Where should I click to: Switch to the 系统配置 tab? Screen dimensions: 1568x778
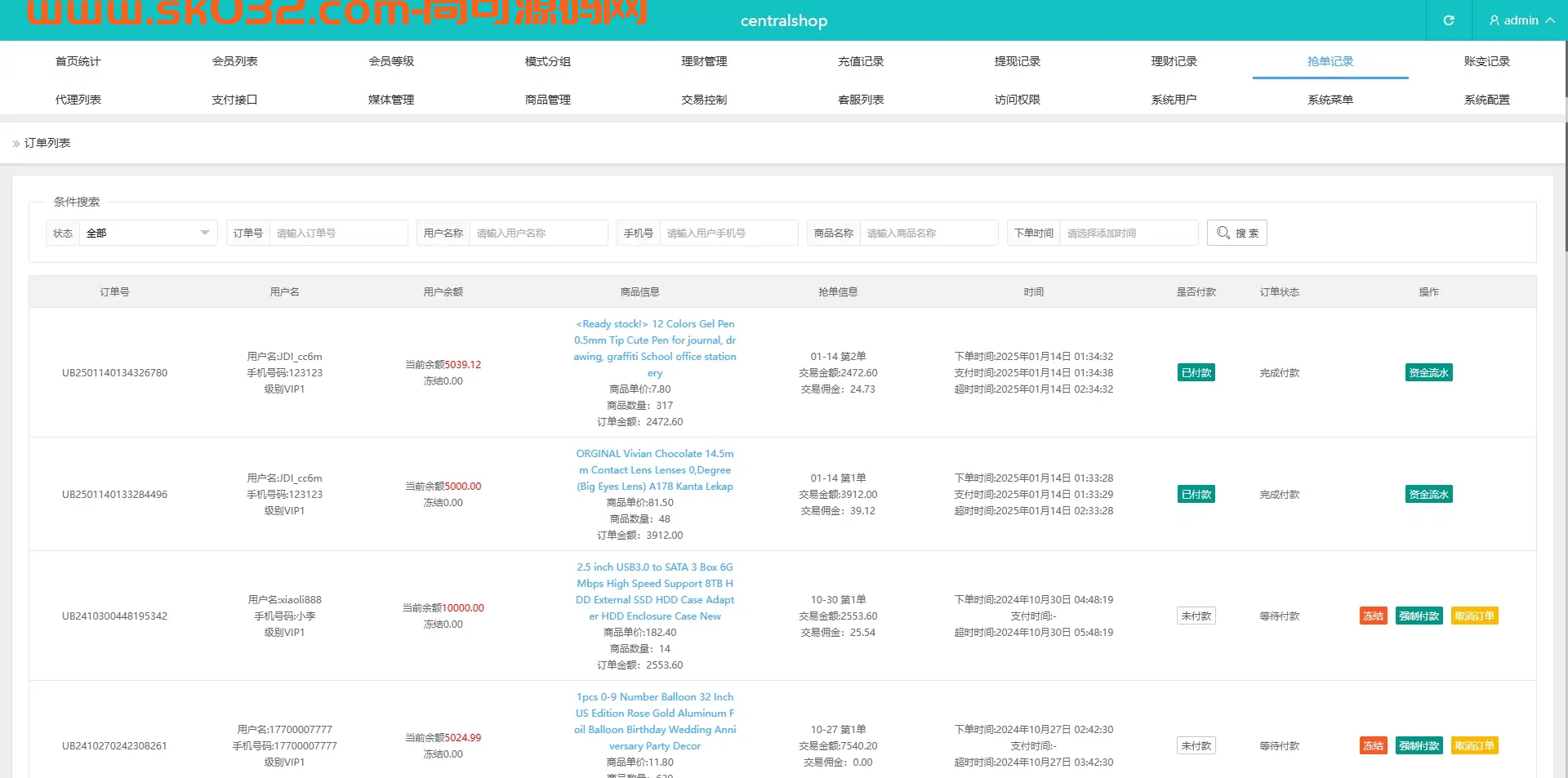(1486, 100)
